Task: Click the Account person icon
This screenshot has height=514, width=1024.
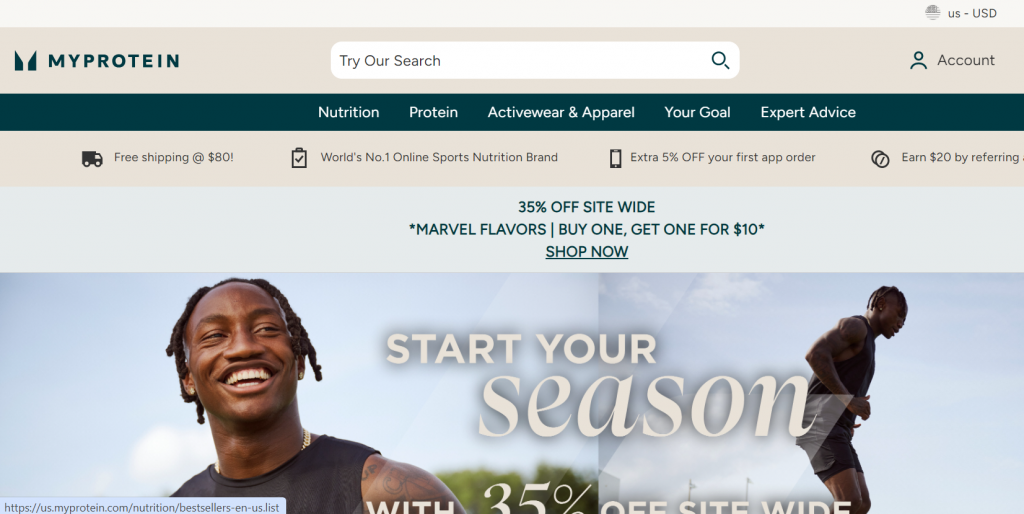Action: tap(918, 60)
